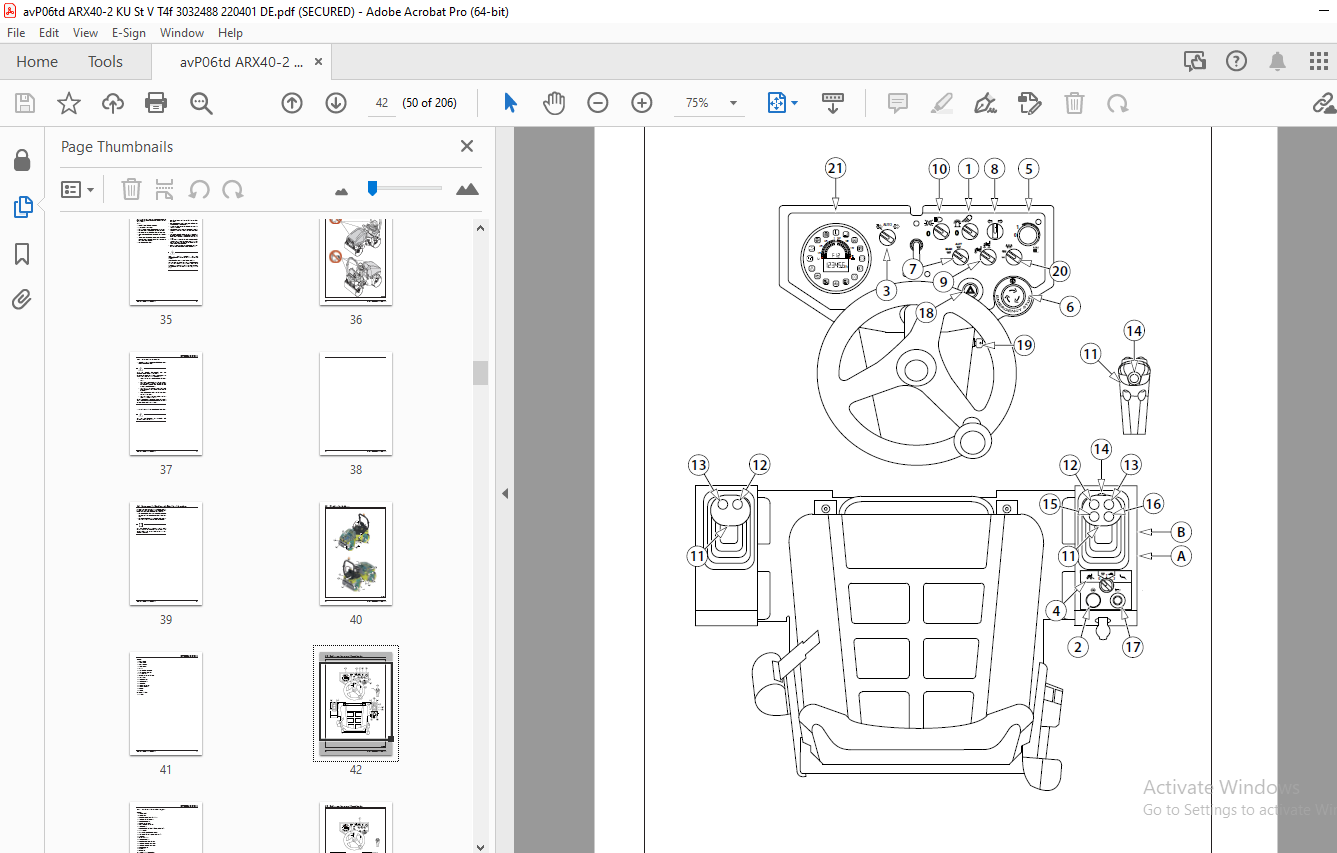The image size is (1337, 853).
Task: Switch to the Home tab
Action: pyautogui.click(x=37, y=61)
